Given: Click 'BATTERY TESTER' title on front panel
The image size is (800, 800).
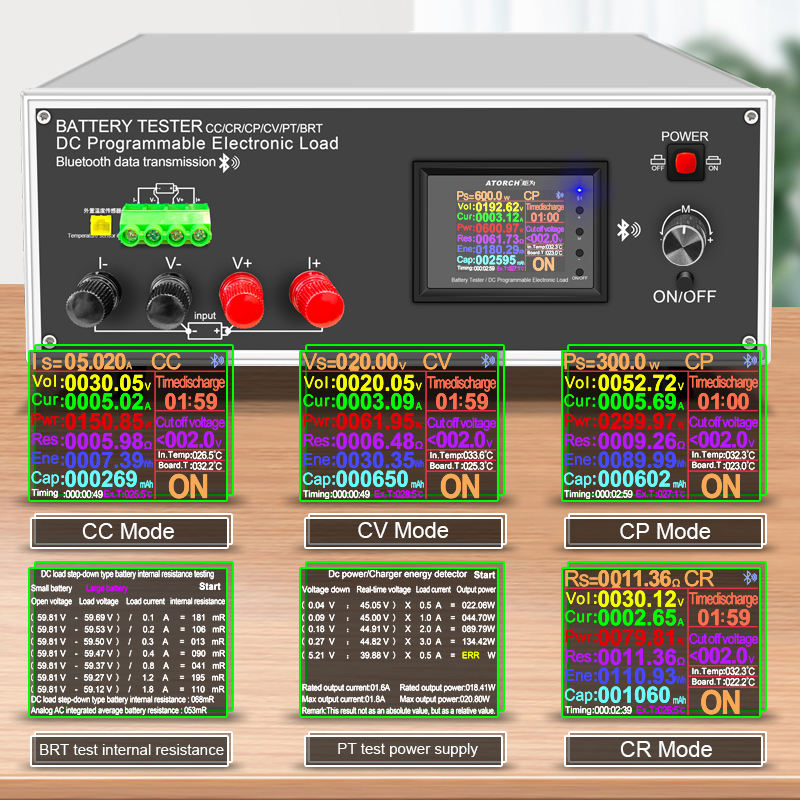Looking at the screenshot, I should pyautogui.click(x=129, y=126).
